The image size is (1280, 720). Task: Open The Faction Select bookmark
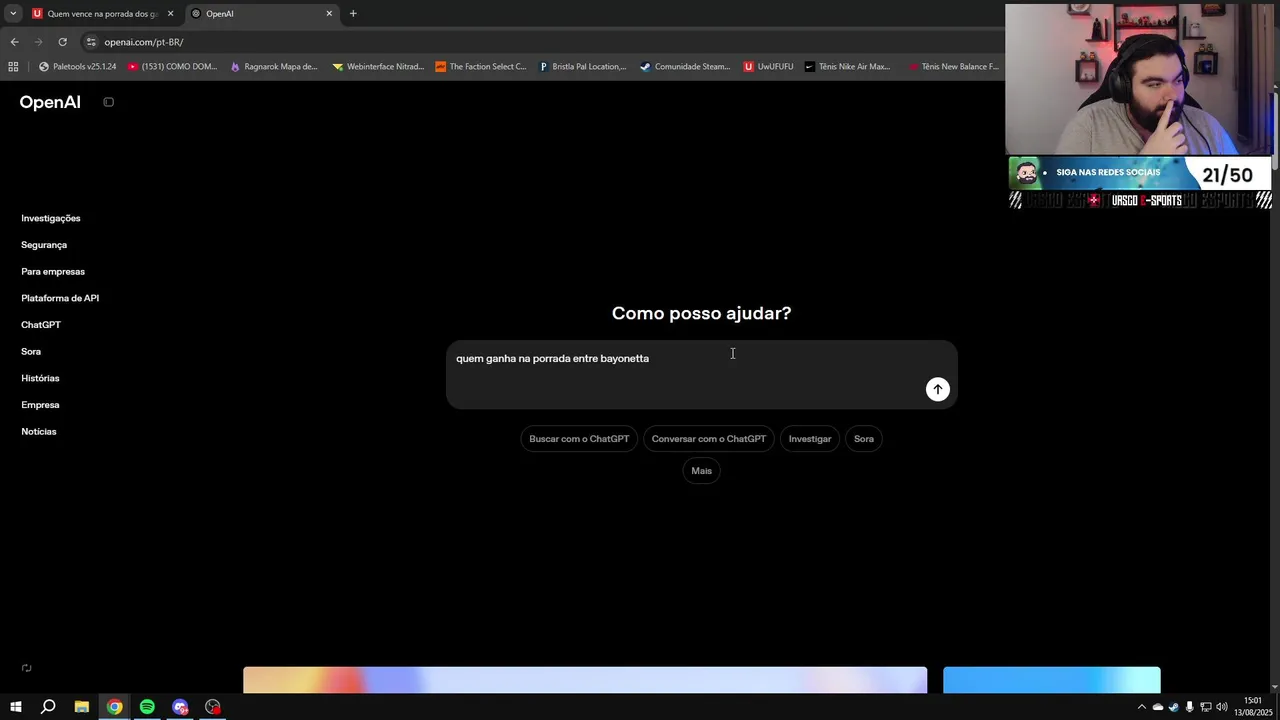tap(481, 67)
